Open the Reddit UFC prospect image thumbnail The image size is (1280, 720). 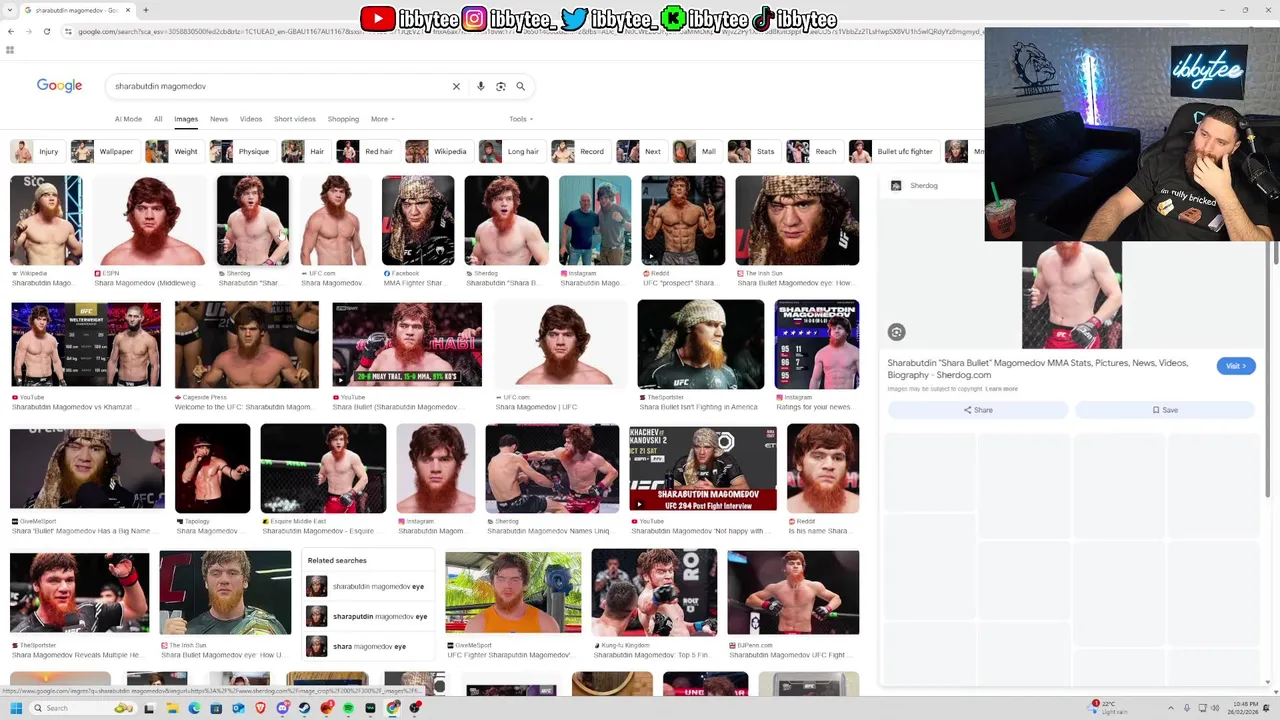point(683,221)
